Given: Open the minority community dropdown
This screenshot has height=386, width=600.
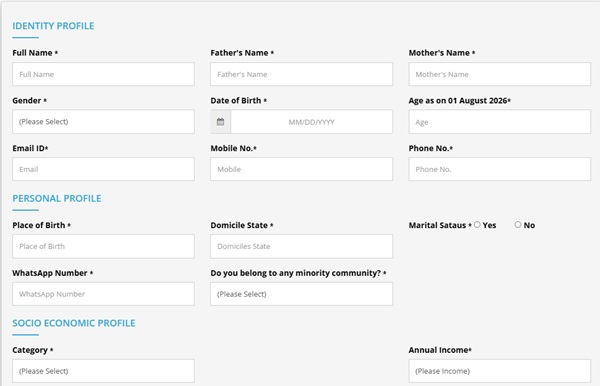Looking at the screenshot, I should pyautogui.click(x=302, y=294).
